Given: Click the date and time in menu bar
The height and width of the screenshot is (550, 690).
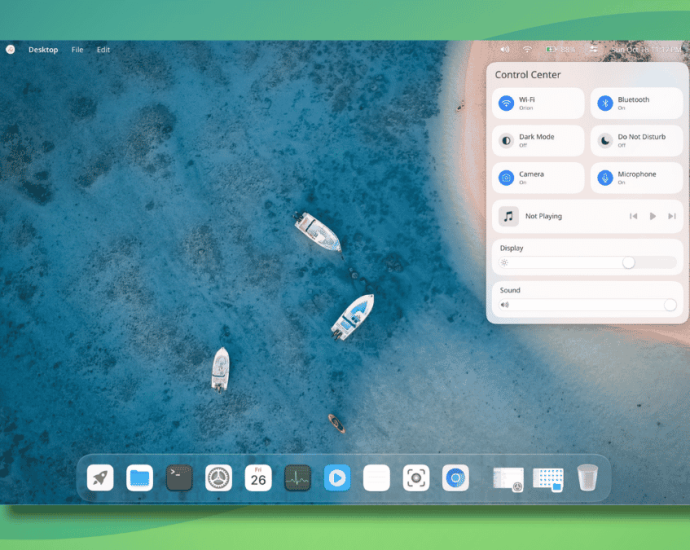Looking at the screenshot, I should tap(646, 49).
